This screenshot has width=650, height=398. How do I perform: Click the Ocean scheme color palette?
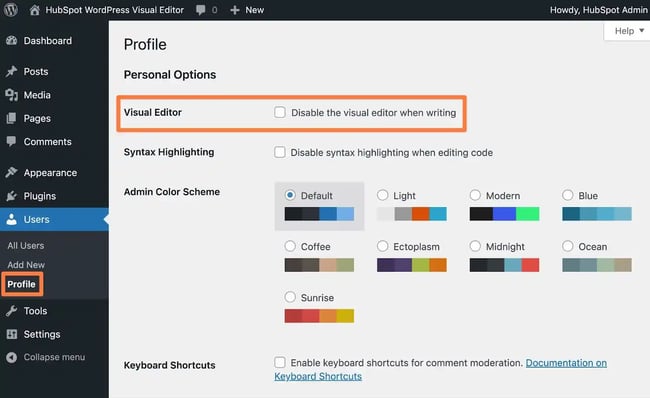(x=597, y=265)
